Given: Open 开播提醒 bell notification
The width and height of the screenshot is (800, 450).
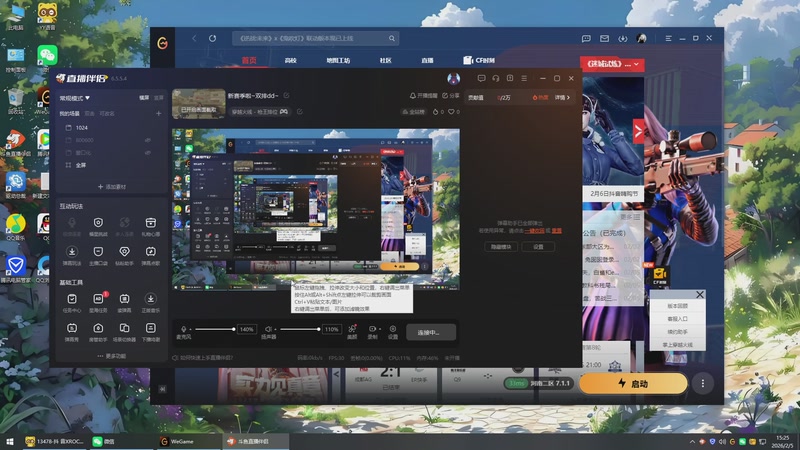Looking at the screenshot, I should point(423,95).
